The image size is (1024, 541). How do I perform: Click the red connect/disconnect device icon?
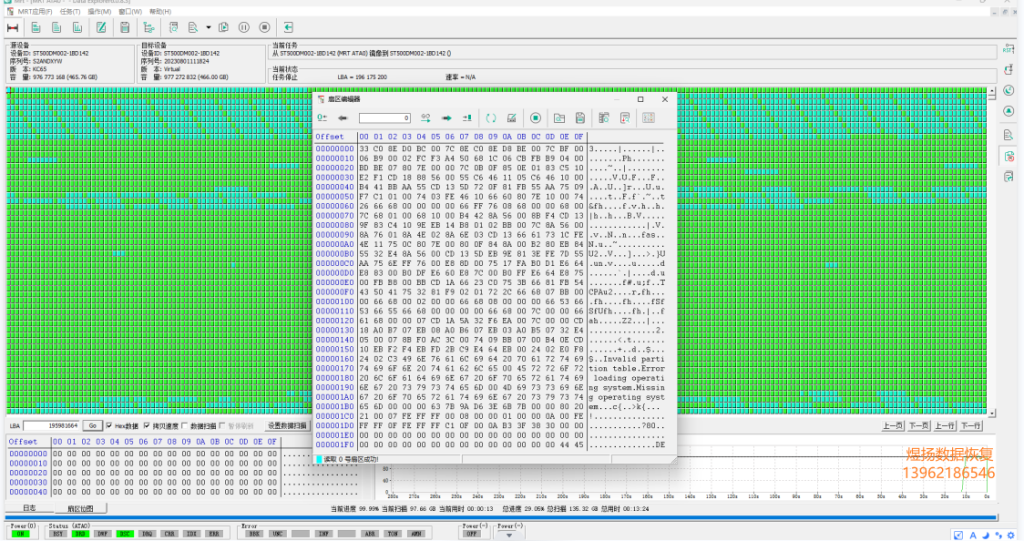point(12,27)
